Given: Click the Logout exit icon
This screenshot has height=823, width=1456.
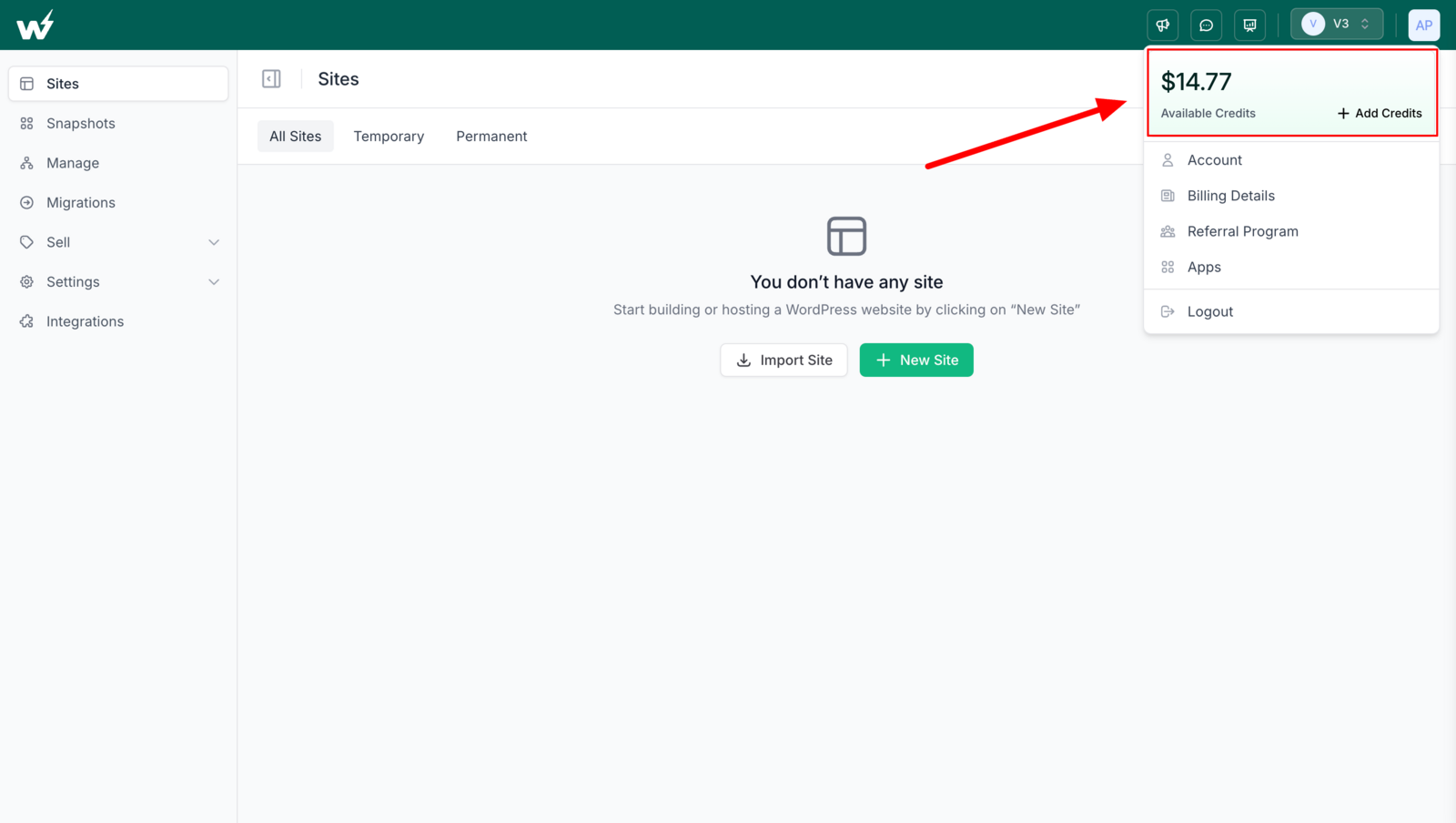Looking at the screenshot, I should tap(1168, 311).
